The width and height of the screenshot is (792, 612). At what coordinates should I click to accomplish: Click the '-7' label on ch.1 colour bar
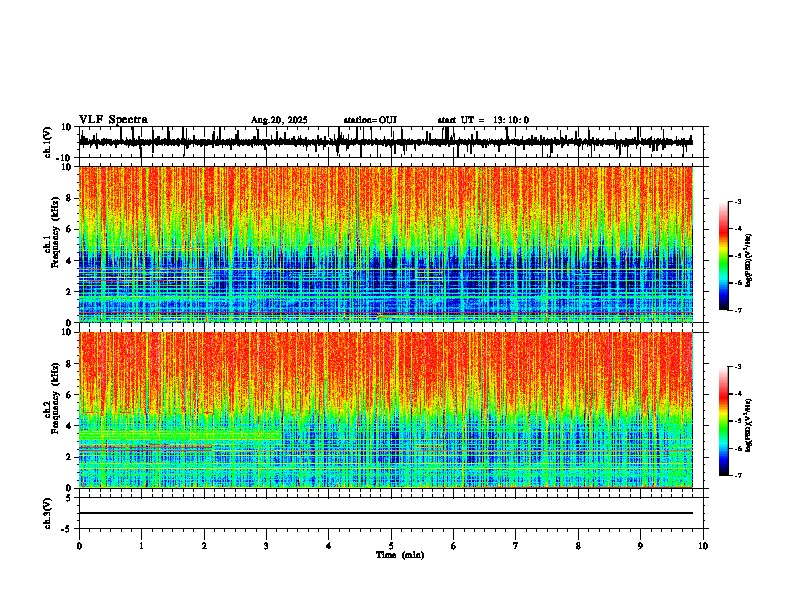(737, 310)
